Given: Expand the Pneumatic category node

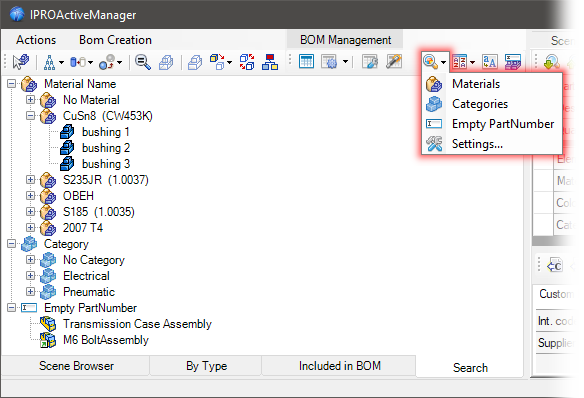Looking at the screenshot, I should pos(31,292).
